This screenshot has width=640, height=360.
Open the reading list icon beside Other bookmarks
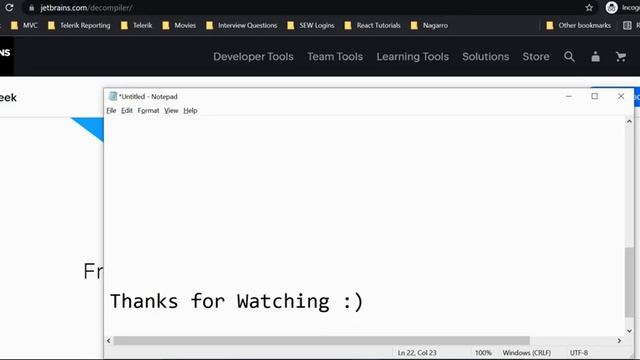[x=627, y=25]
